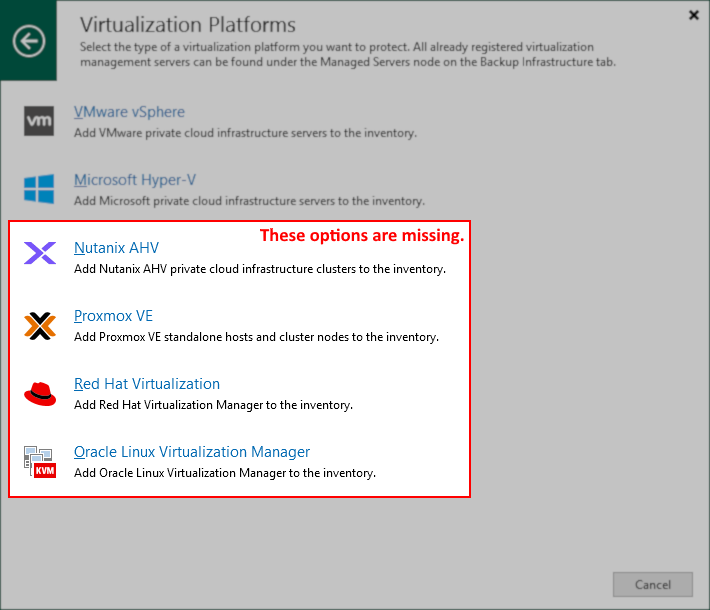Click the 'Select the type of a virtualization platform' text

pyautogui.click(x=348, y=54)
